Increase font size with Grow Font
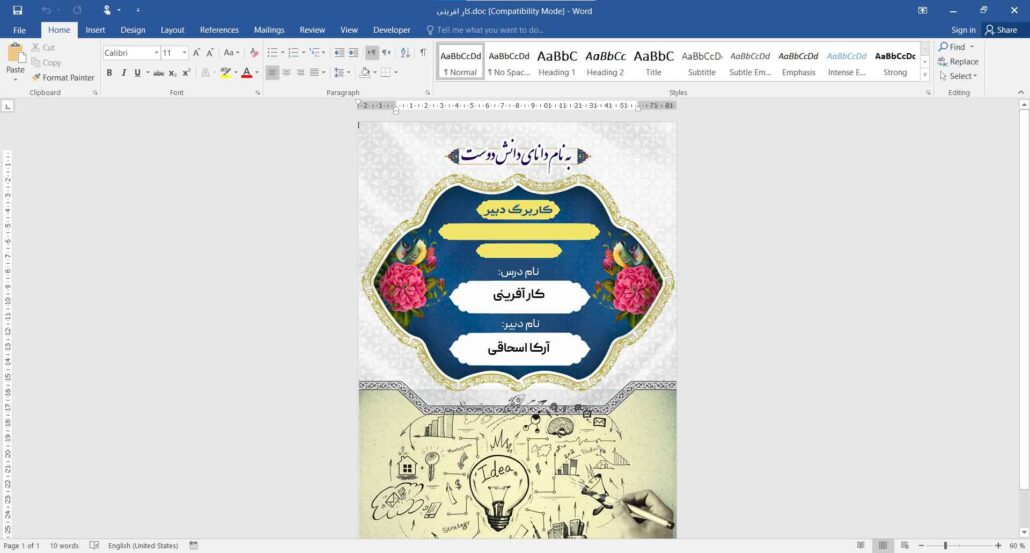Screen dimensions: 1030x553 [x=198, y=53]
